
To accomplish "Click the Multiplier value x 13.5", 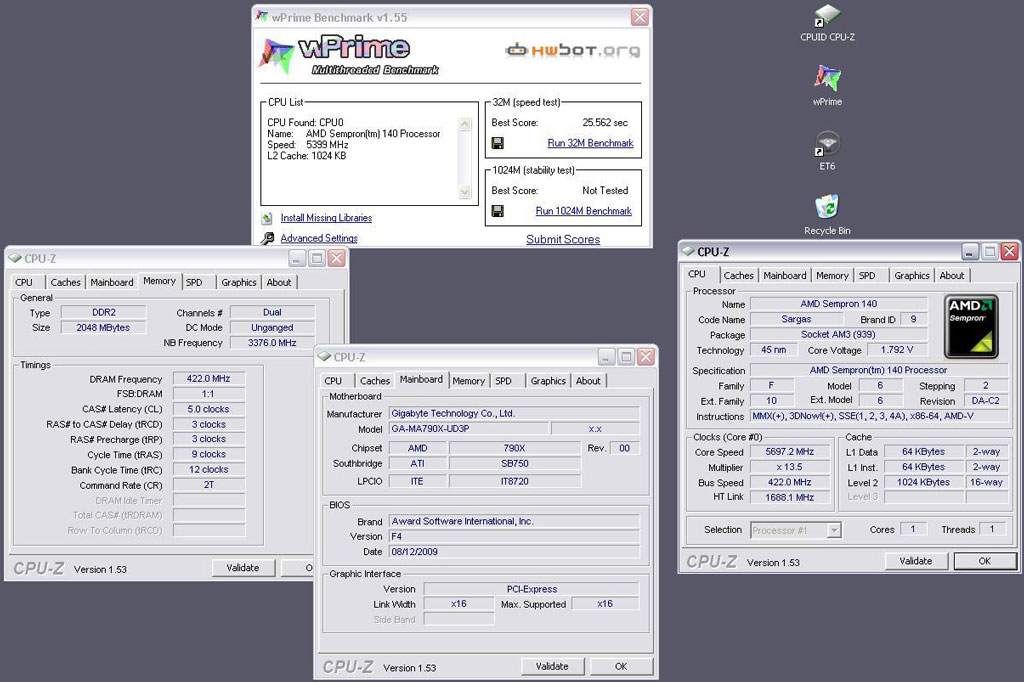I will click(x=790, y=467).
